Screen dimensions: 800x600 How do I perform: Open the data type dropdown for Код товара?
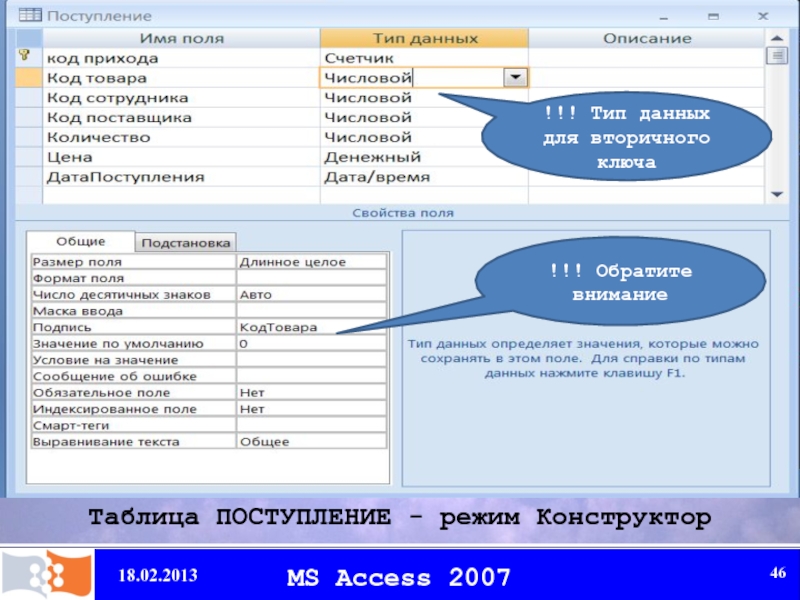515,77
